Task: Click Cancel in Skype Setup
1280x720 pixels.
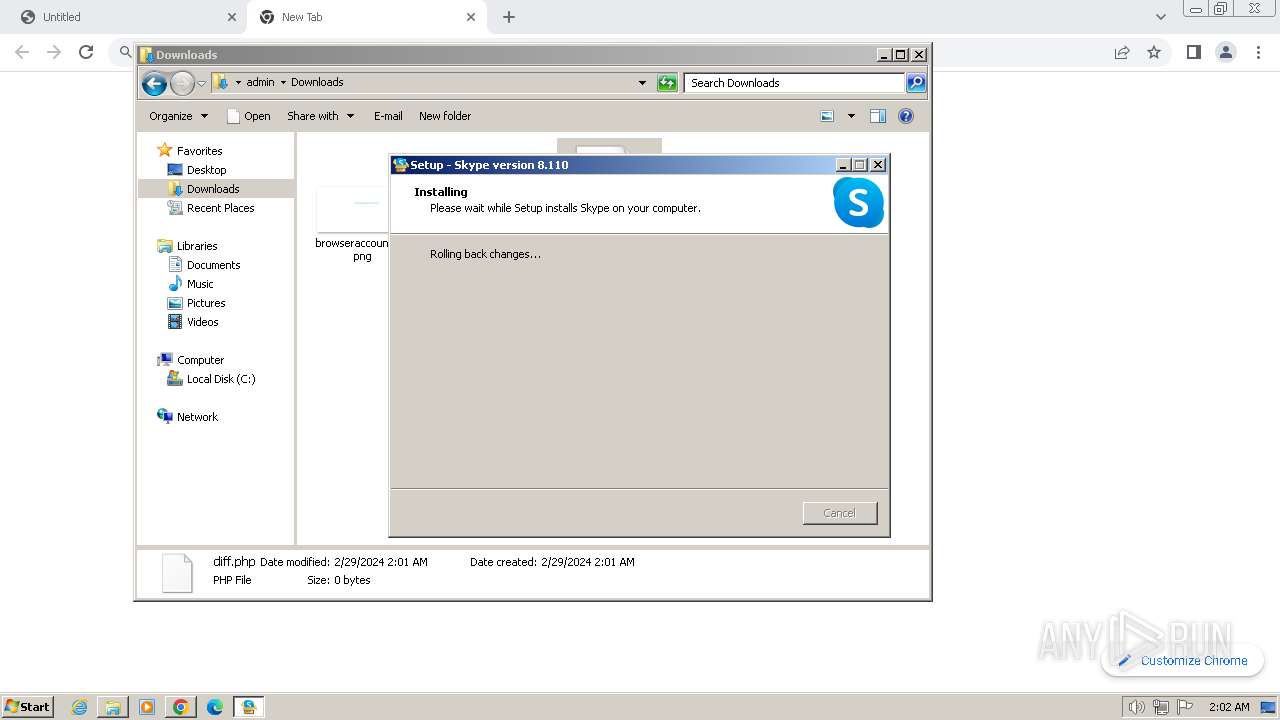Action: [x=840, y=513]
